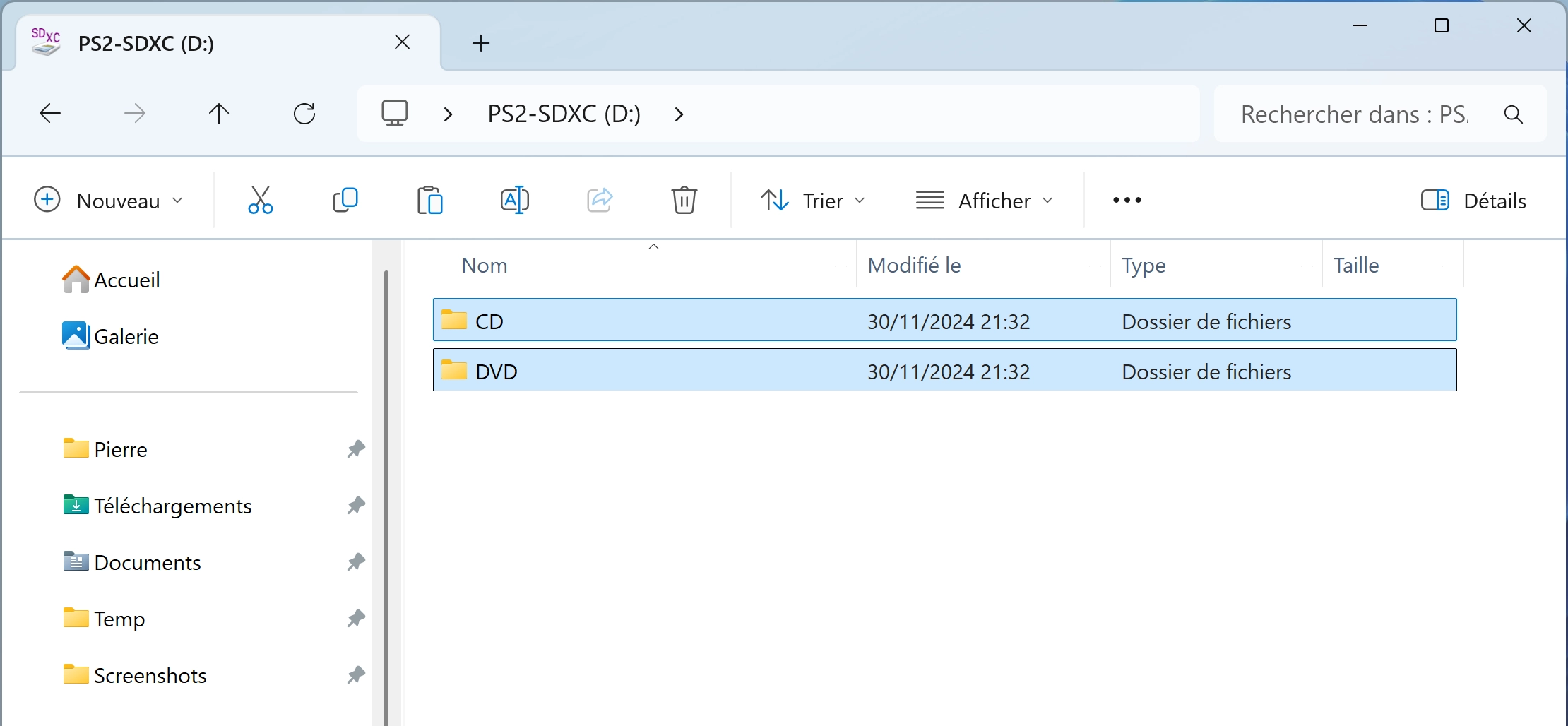
Task: Open the three-dots more options menu
Action: coord(1127,201)
